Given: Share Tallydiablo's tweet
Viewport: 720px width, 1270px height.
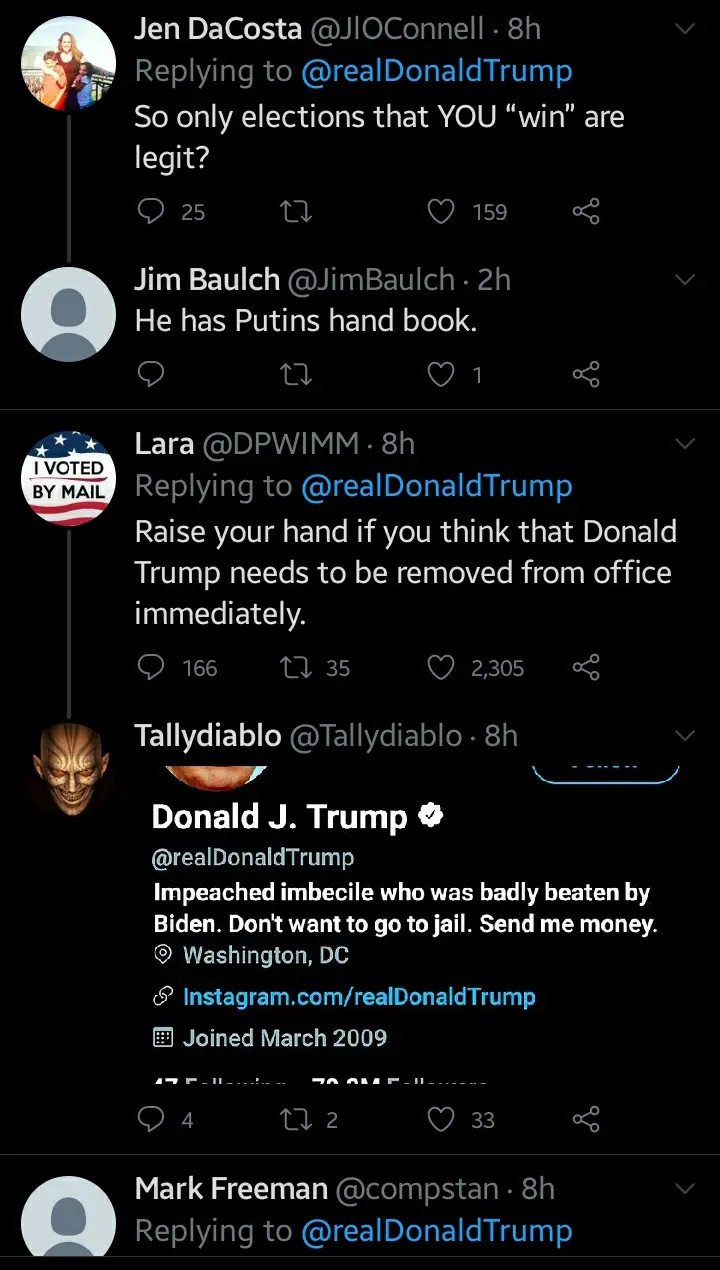Looking at the screenshot, I should pyautogui.click(x=586, y=1119).
